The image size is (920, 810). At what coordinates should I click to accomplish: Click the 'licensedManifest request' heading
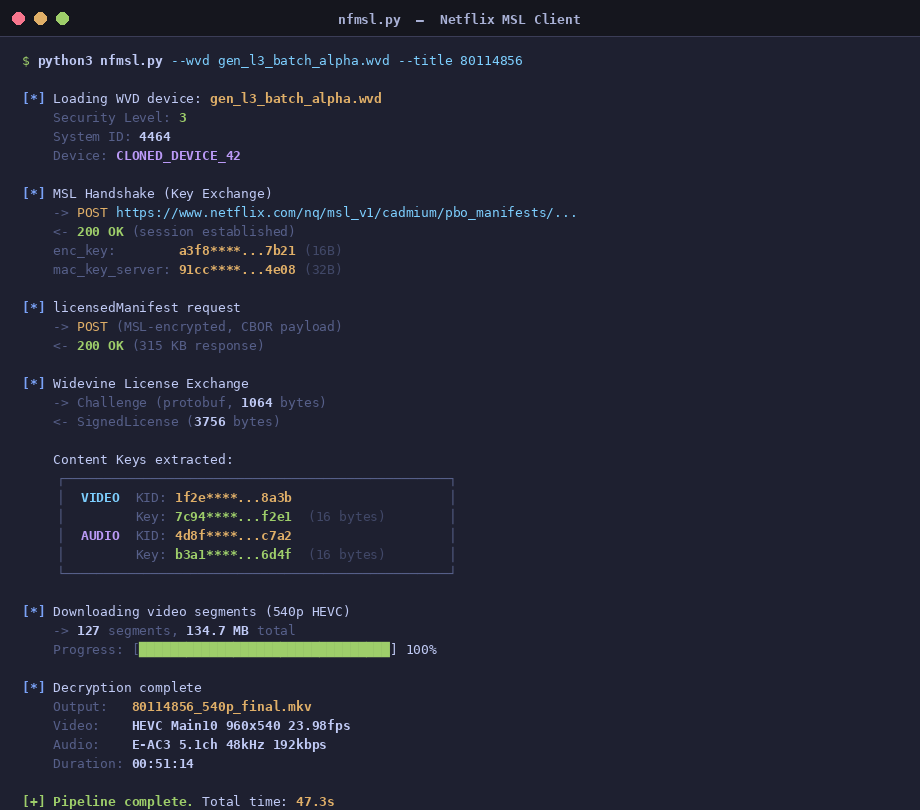(147, 308)
